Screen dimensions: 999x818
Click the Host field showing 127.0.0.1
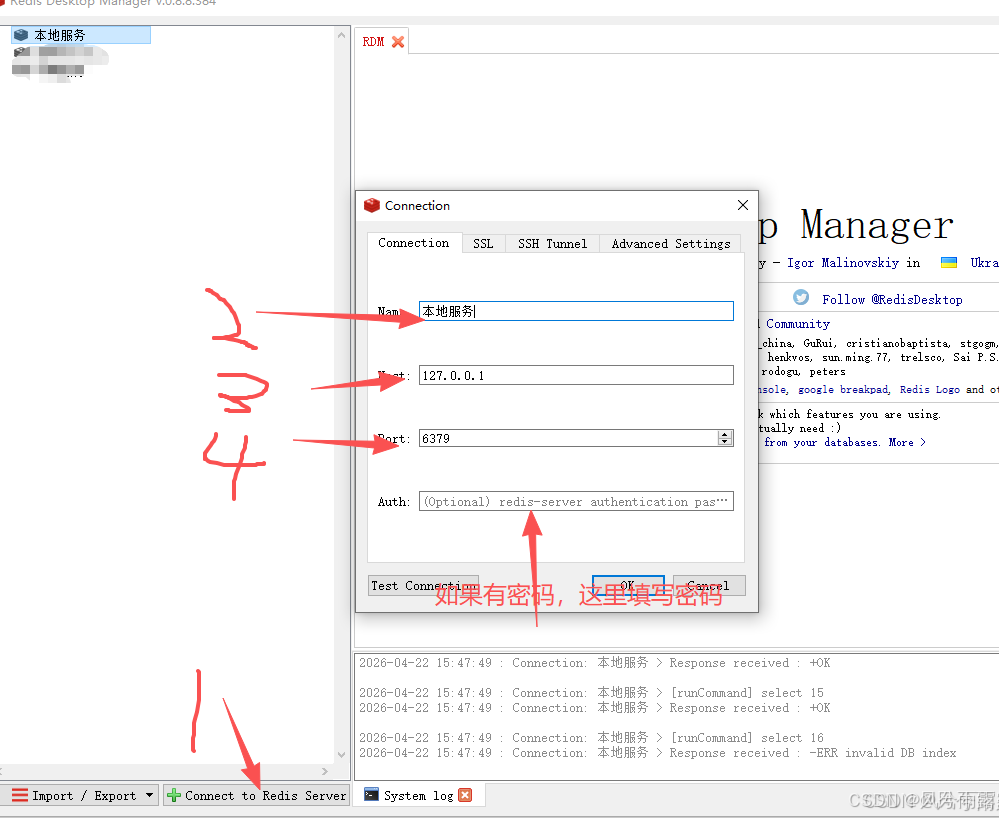[x=576, y=375]
